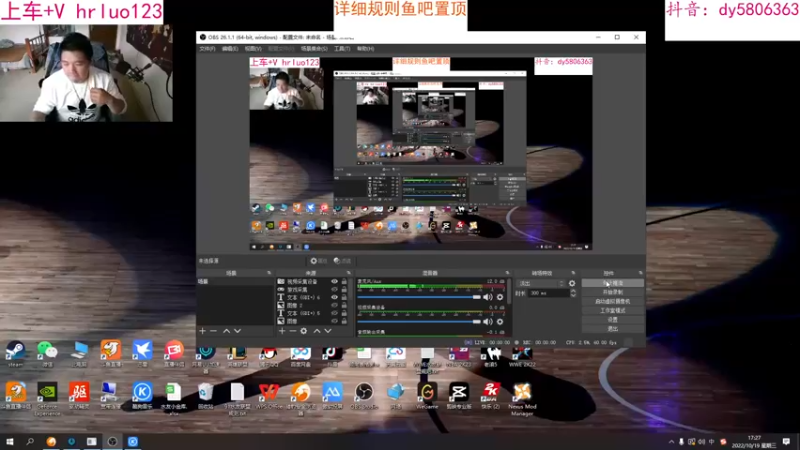Toggle lock on 视频采集设备 source
Screen dimensions: 800x450
344,282
